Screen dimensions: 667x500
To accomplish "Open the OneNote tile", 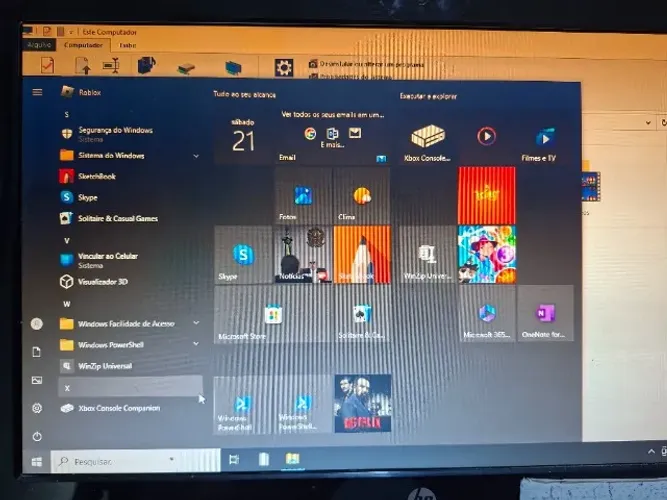I will [x=545, y=314].
